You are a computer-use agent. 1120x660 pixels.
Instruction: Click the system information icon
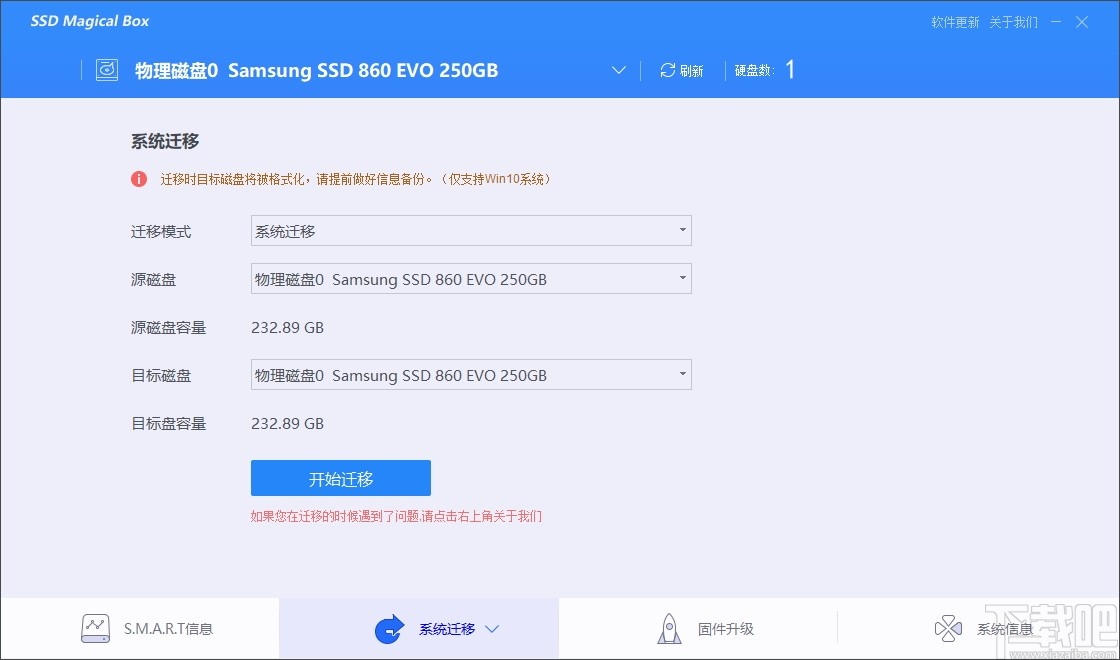coord(948,629)
